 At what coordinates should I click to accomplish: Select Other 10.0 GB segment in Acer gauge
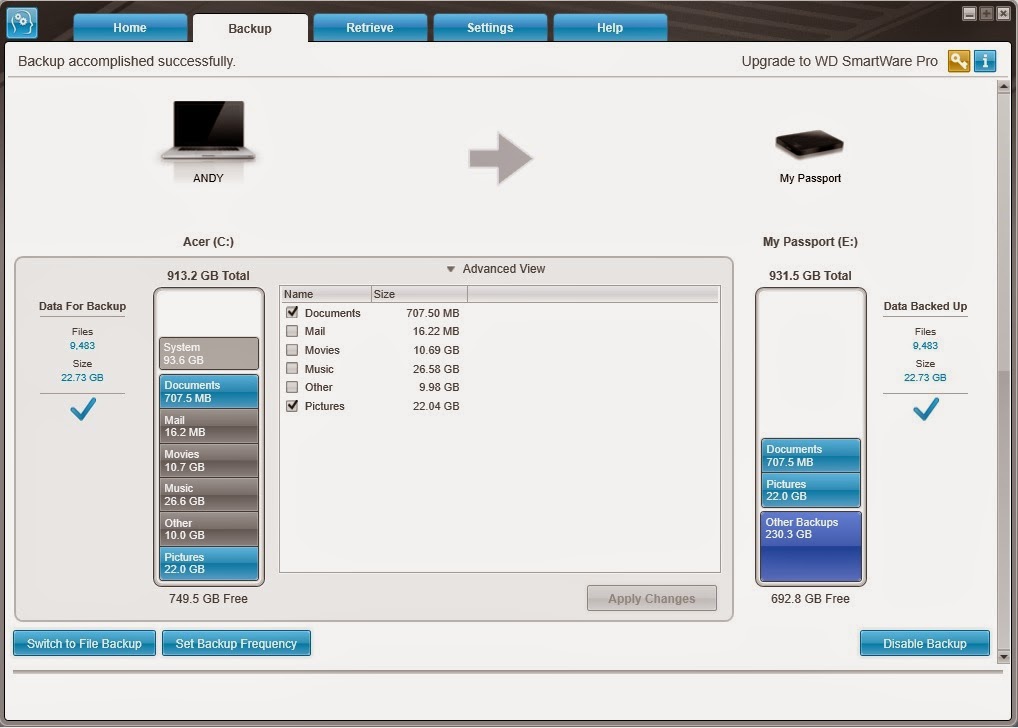pyautogui.click(x=208, y=529)
